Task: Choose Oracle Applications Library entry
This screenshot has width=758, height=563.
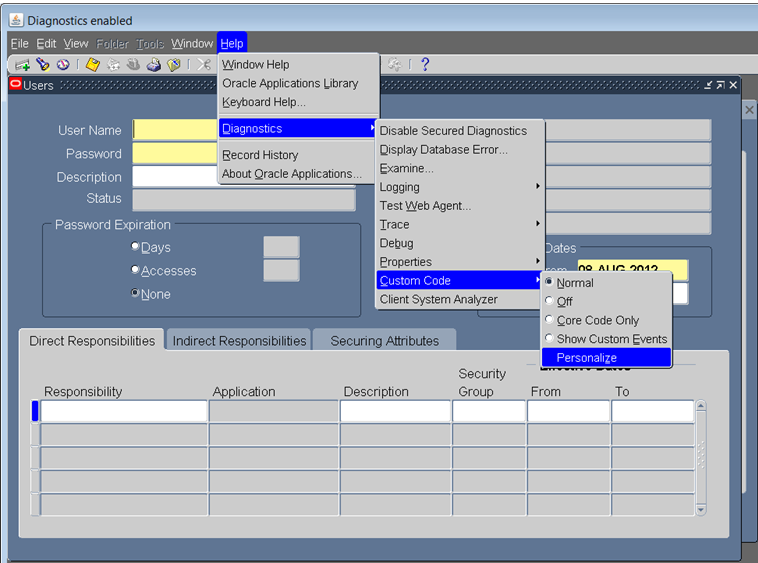Action: tap(297, 83)
